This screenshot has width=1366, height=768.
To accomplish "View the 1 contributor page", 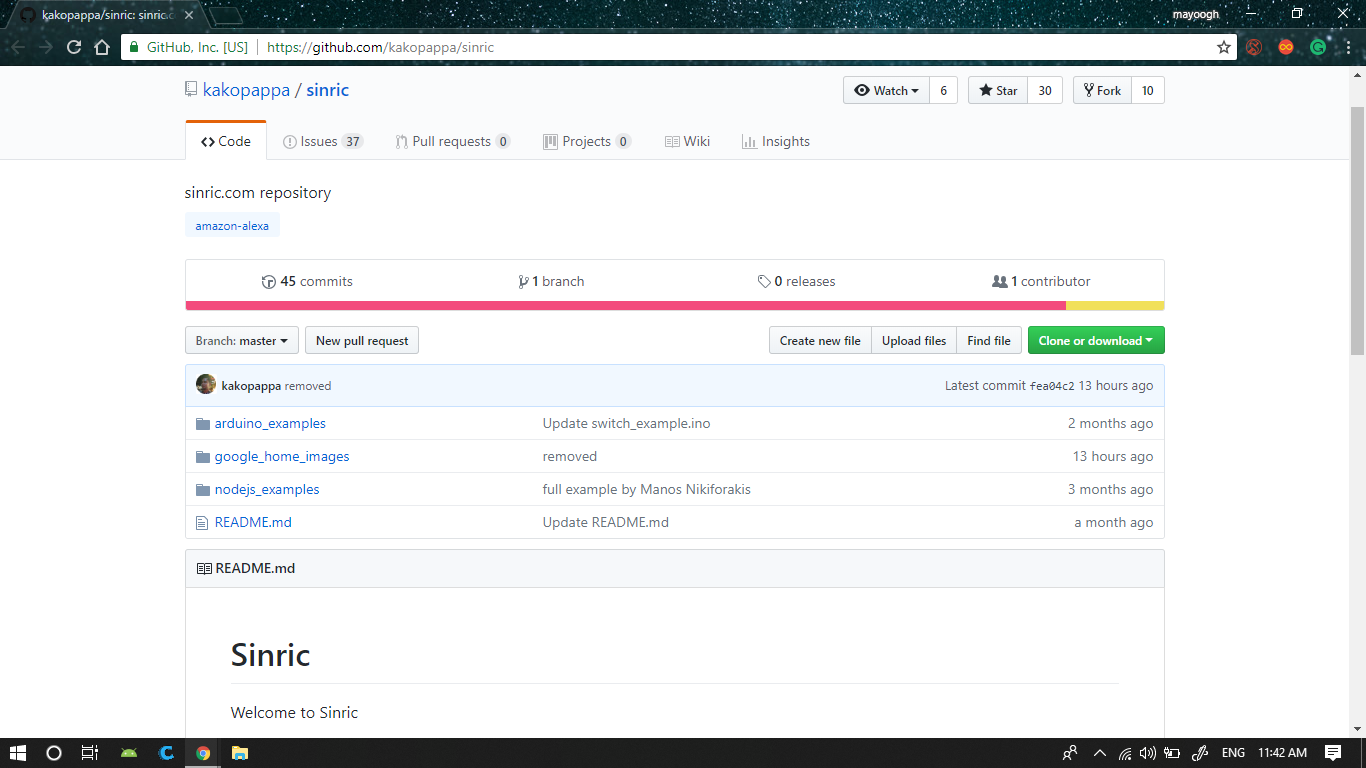I will coord(1041,282).
